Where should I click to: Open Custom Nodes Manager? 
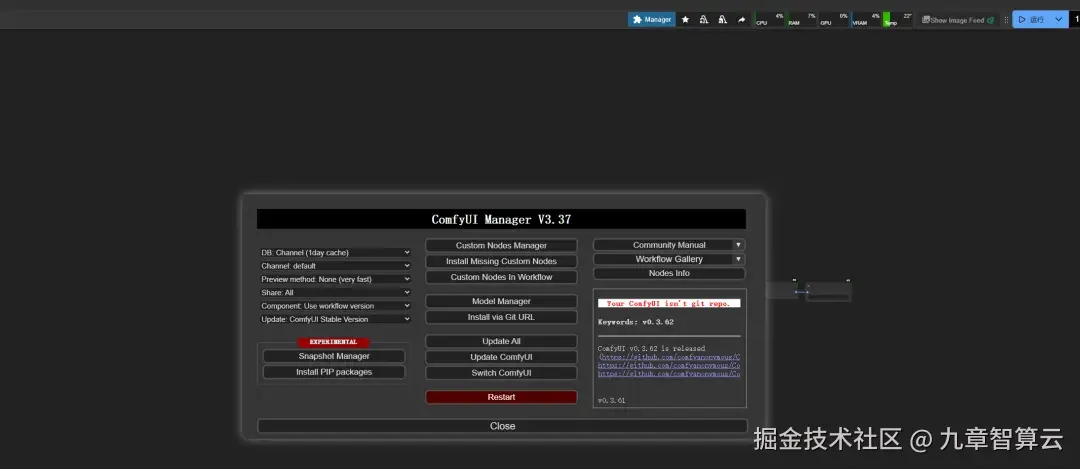(501, 245)
